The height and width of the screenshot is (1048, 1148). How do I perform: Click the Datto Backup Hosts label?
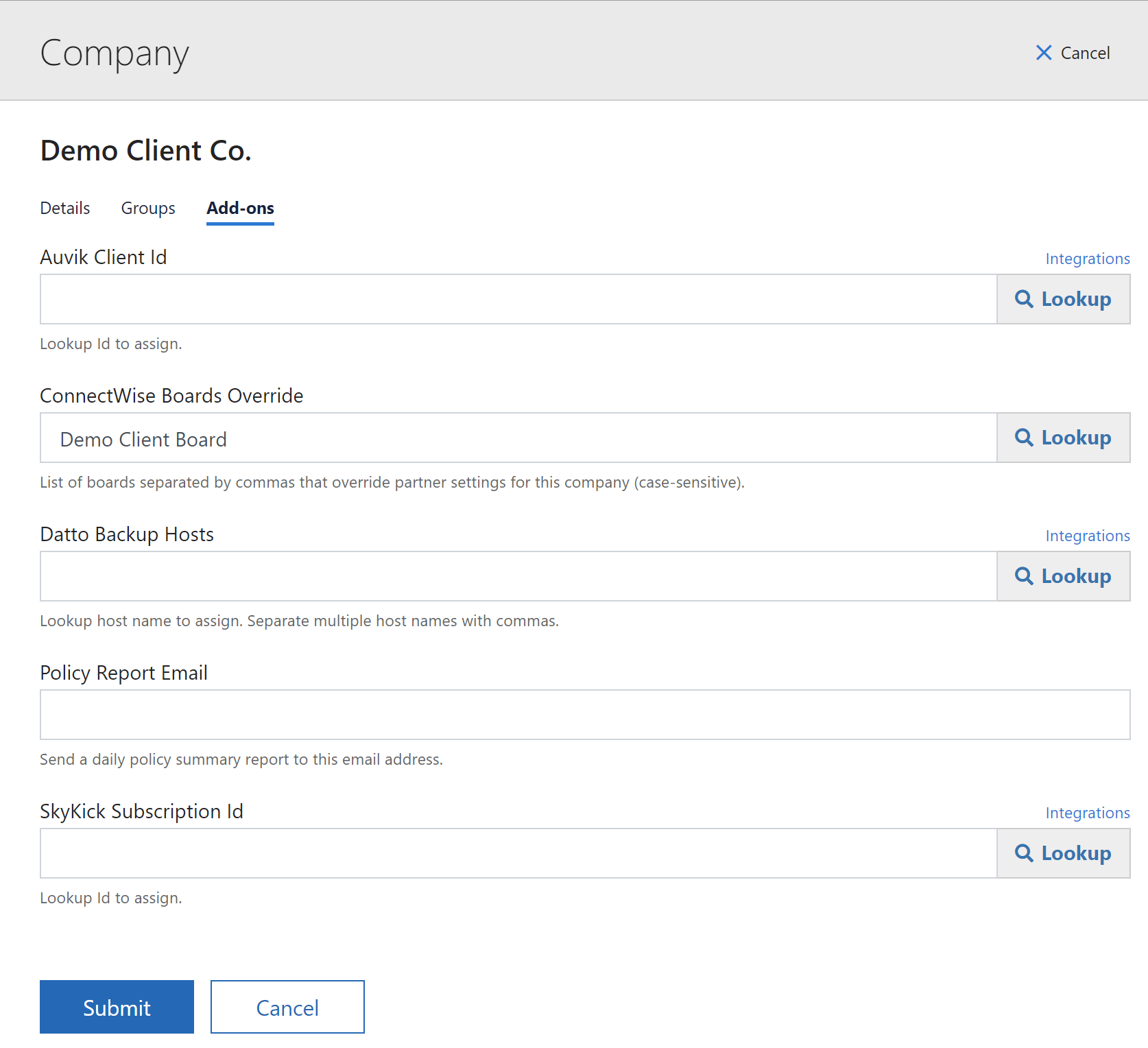[127, 534]
